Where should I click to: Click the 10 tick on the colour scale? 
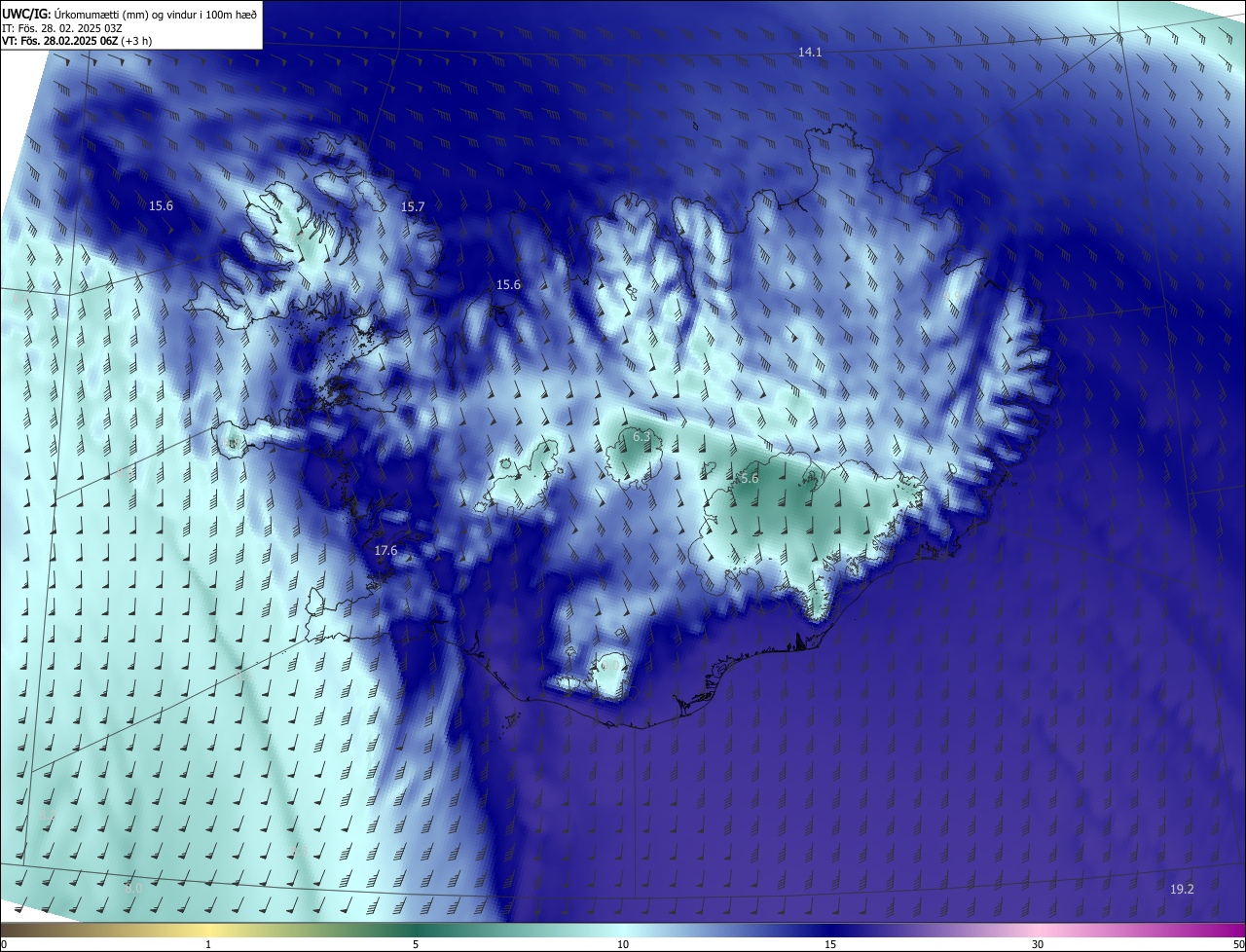623,944
